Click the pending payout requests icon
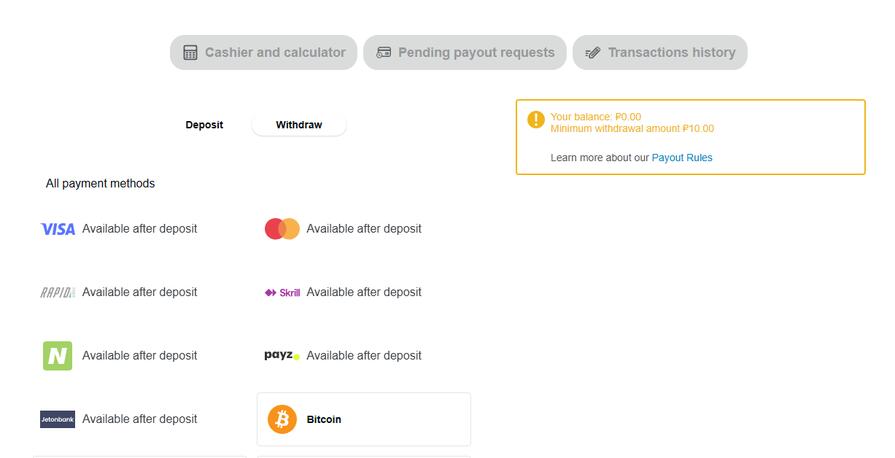Screen dimensions: 895x458 (x=383, y=53)
